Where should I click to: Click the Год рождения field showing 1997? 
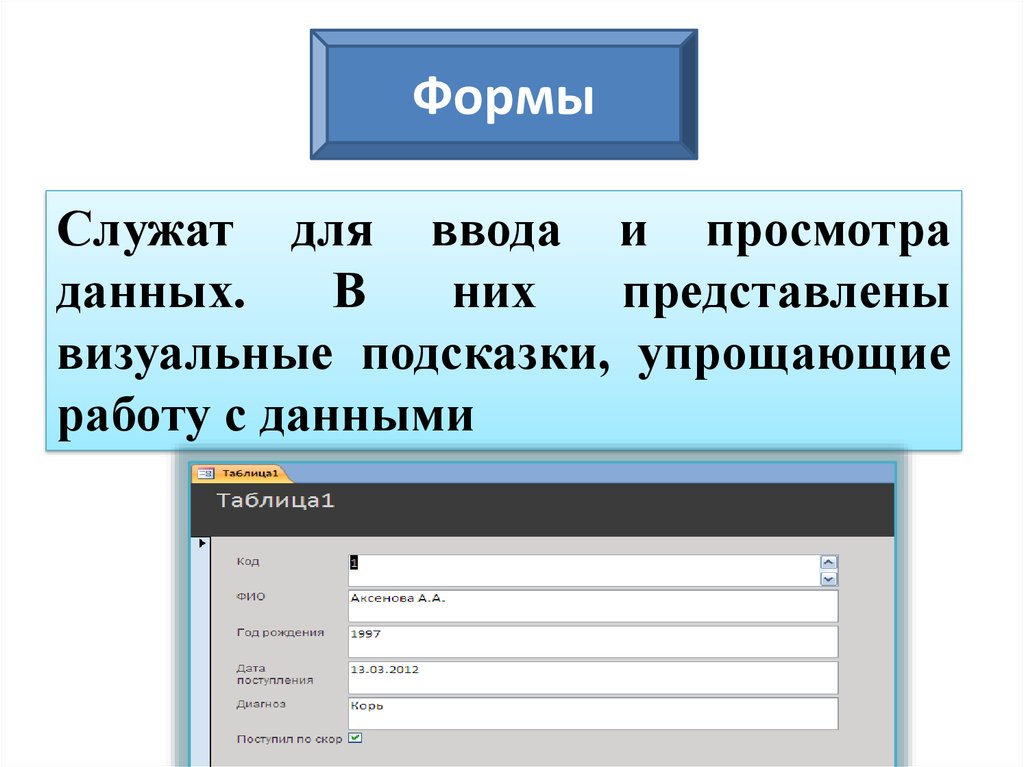tap(593, 642)
